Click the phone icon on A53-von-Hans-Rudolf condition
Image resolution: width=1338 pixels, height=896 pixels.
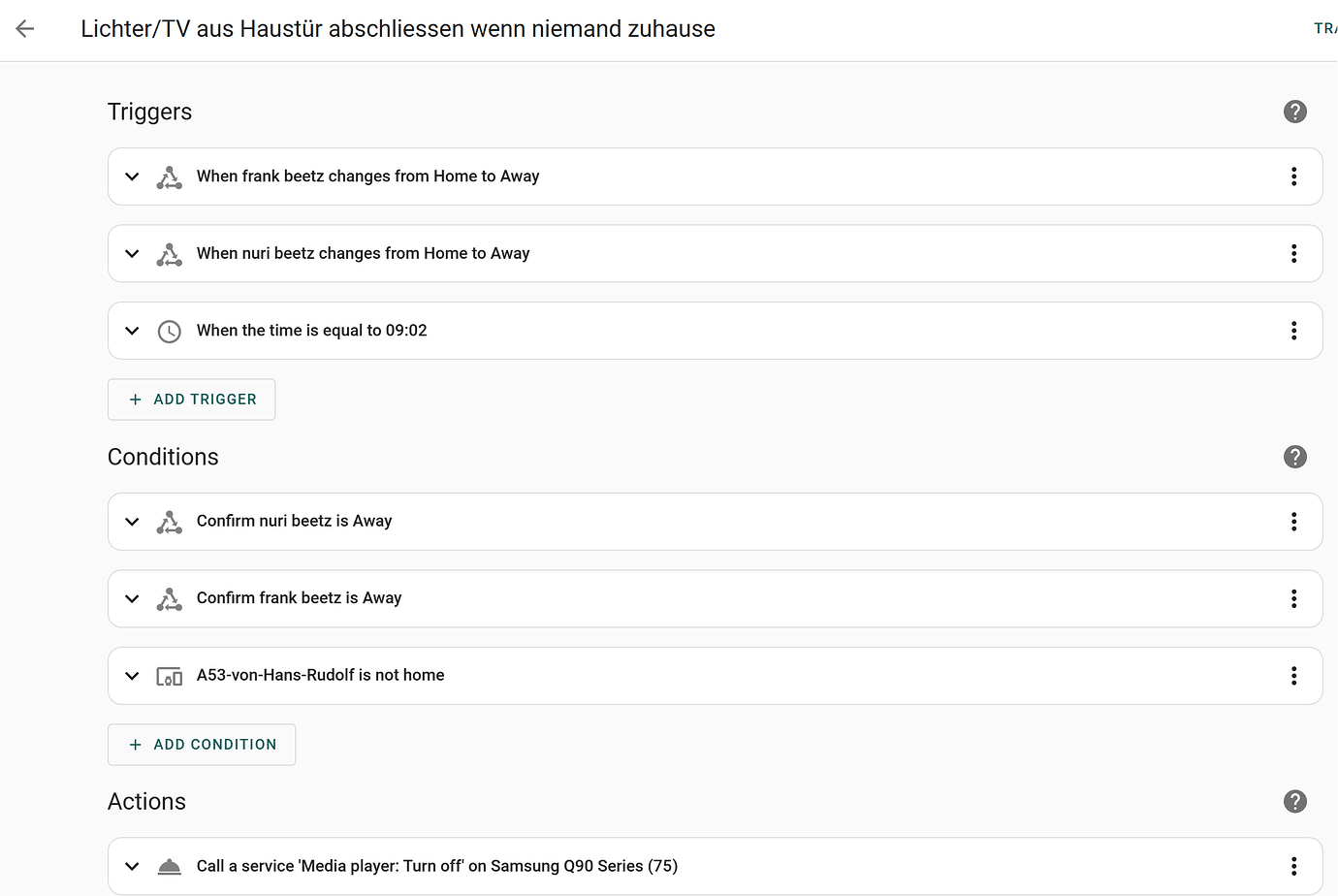[170, 676]
